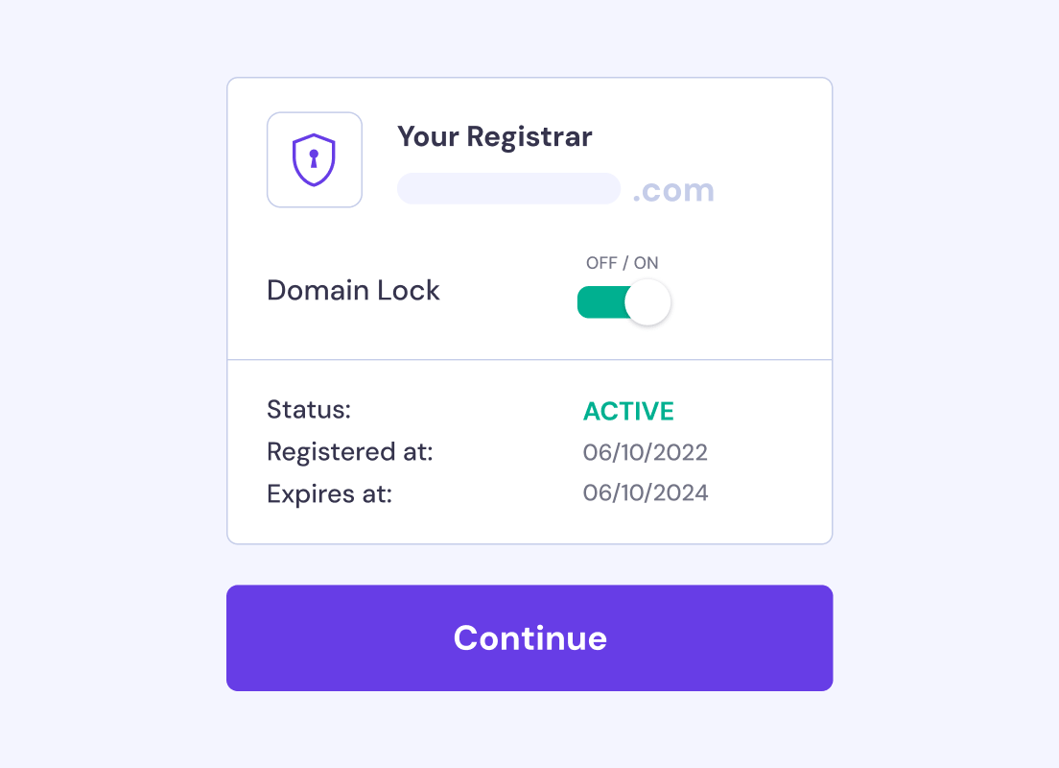Click the OFF / ON label above the switch
The width and height of the screenshot is (1059, 768).
coord(622,263)
